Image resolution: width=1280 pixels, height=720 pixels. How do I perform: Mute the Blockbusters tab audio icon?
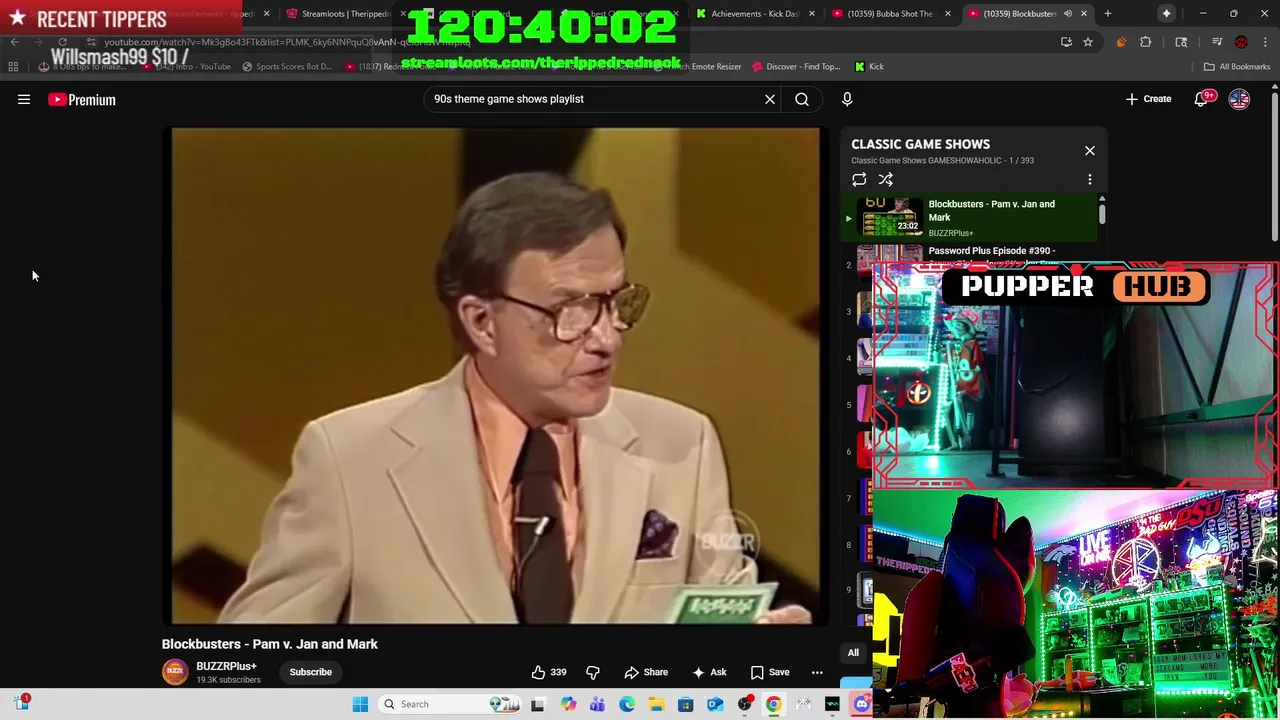[x=1068, y=14]
